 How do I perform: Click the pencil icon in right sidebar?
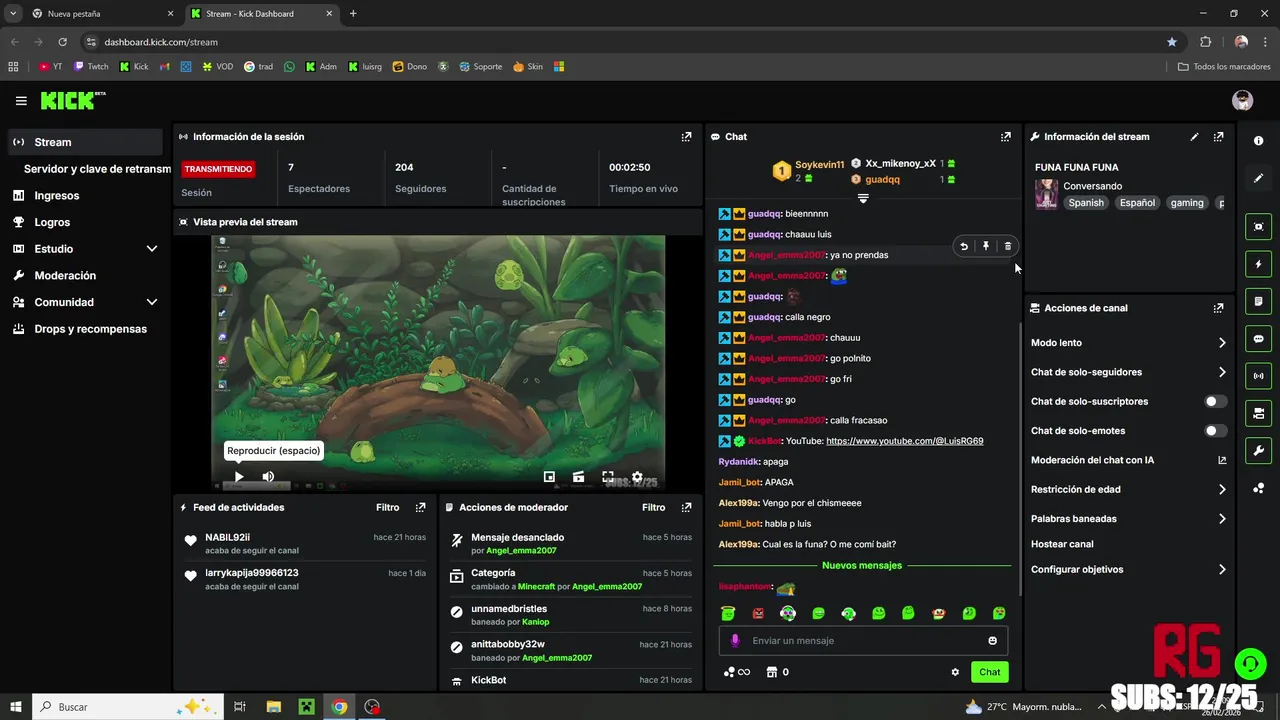1258,178
